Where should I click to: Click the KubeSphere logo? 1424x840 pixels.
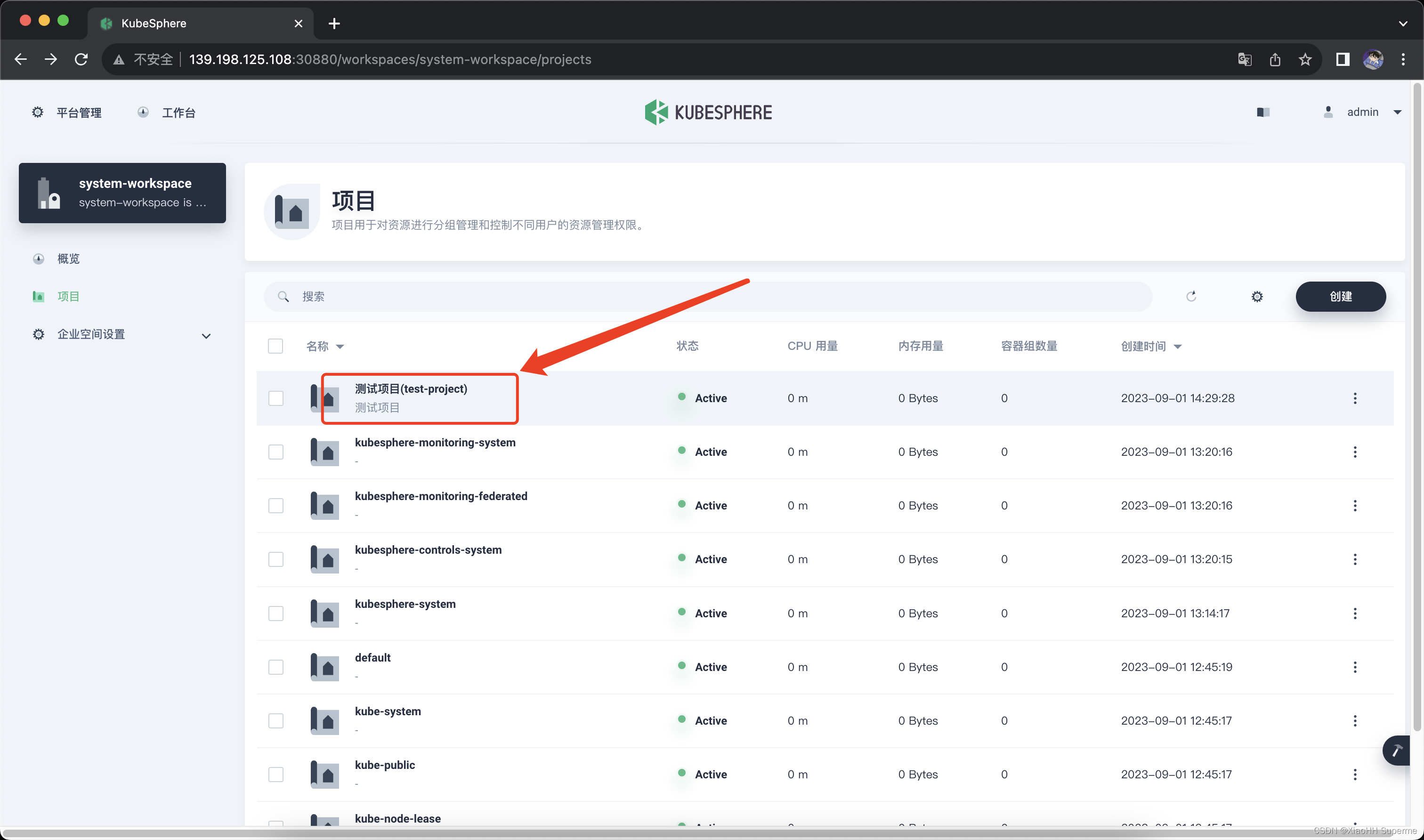(x=708, y=112)
